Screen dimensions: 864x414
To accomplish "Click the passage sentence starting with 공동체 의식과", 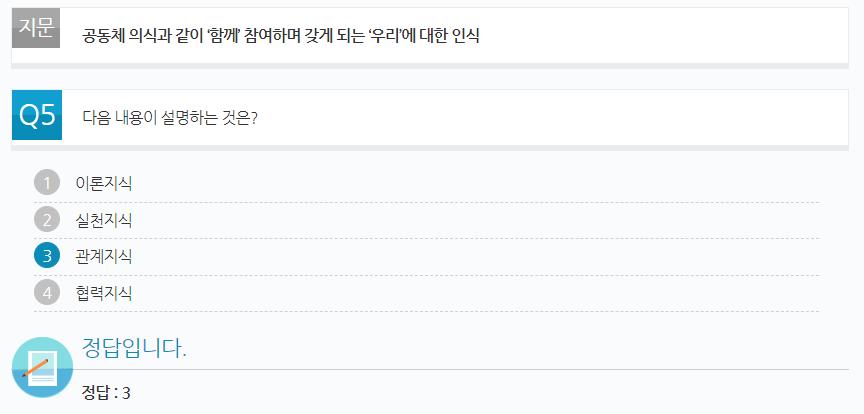I will 281,36.
